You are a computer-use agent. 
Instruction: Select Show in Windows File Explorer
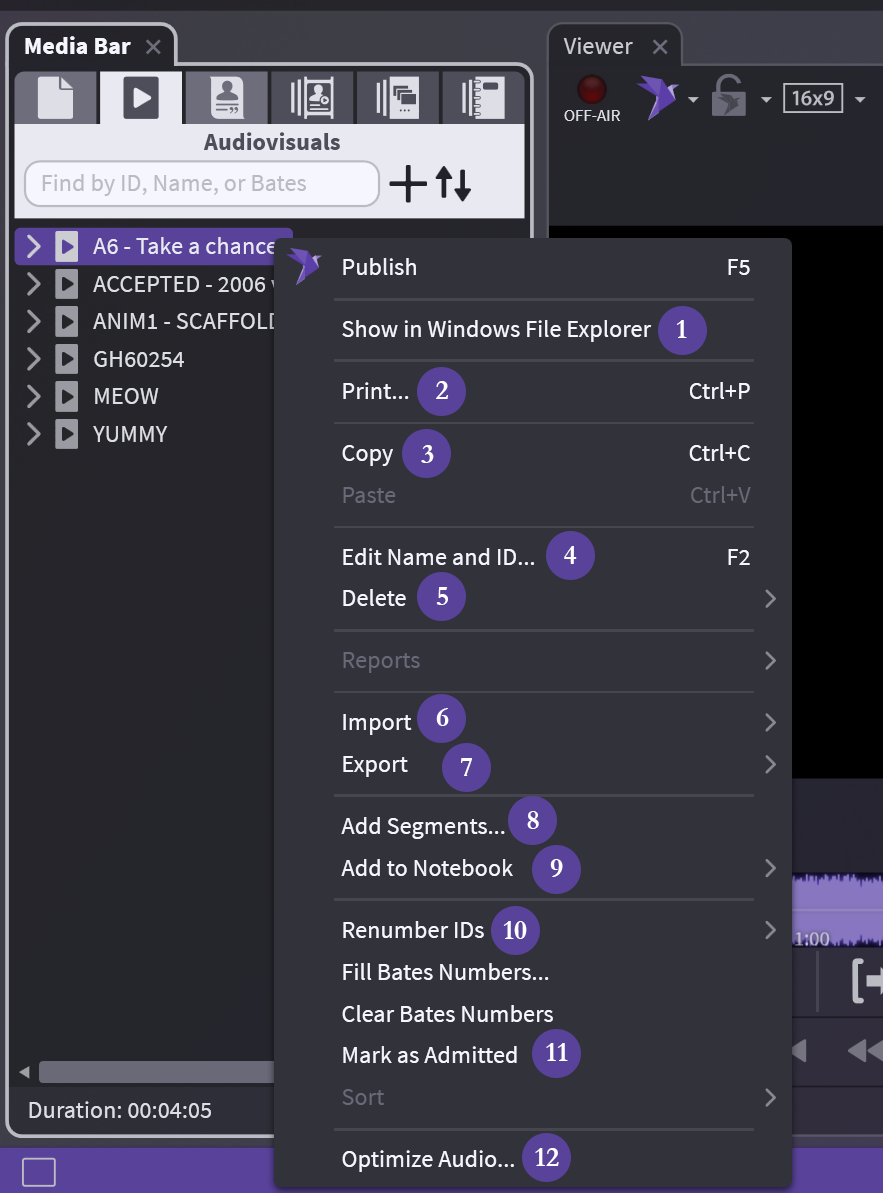pos(496,329)
